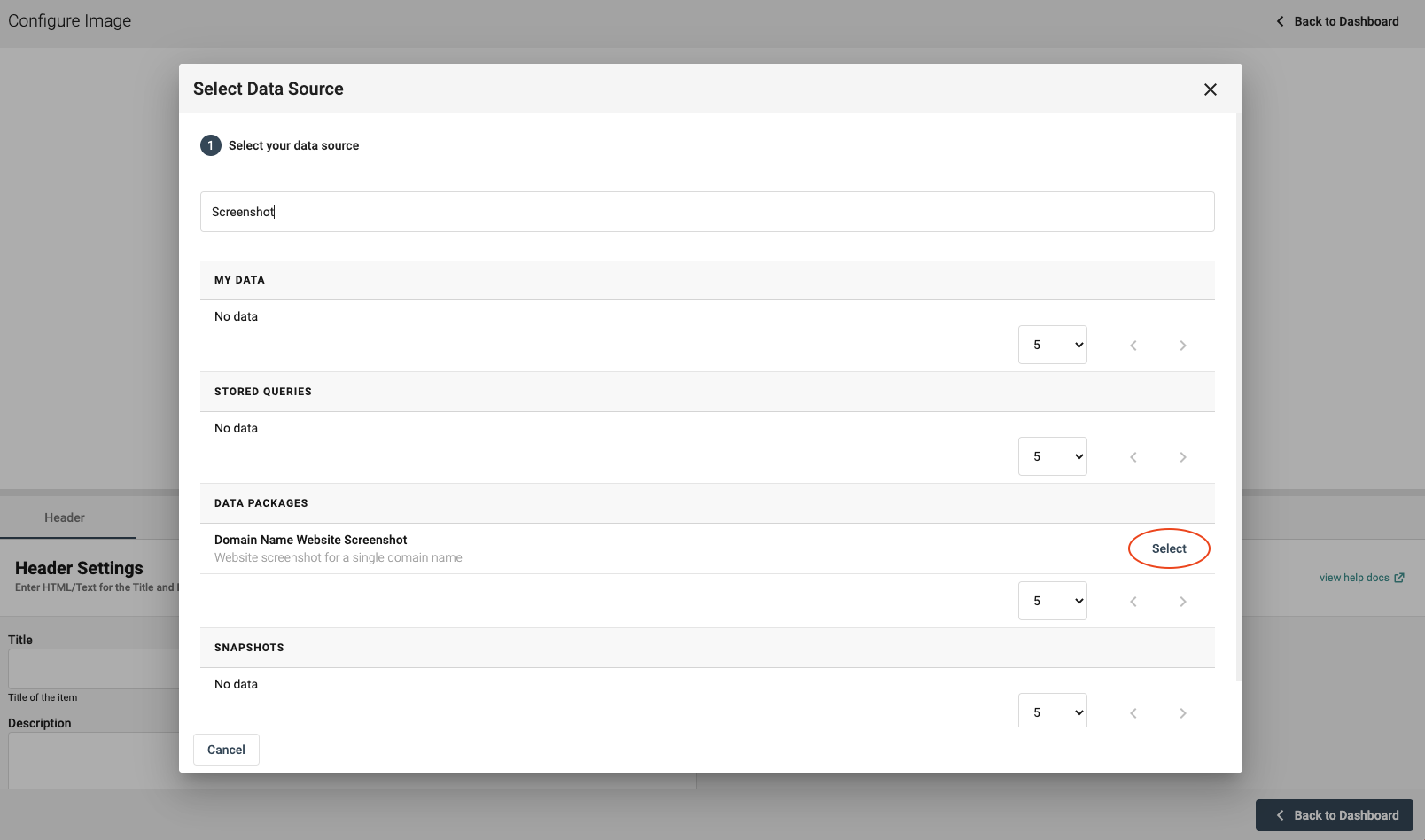Click the dark Back to Dashboard button

[x=1334, y=815]
